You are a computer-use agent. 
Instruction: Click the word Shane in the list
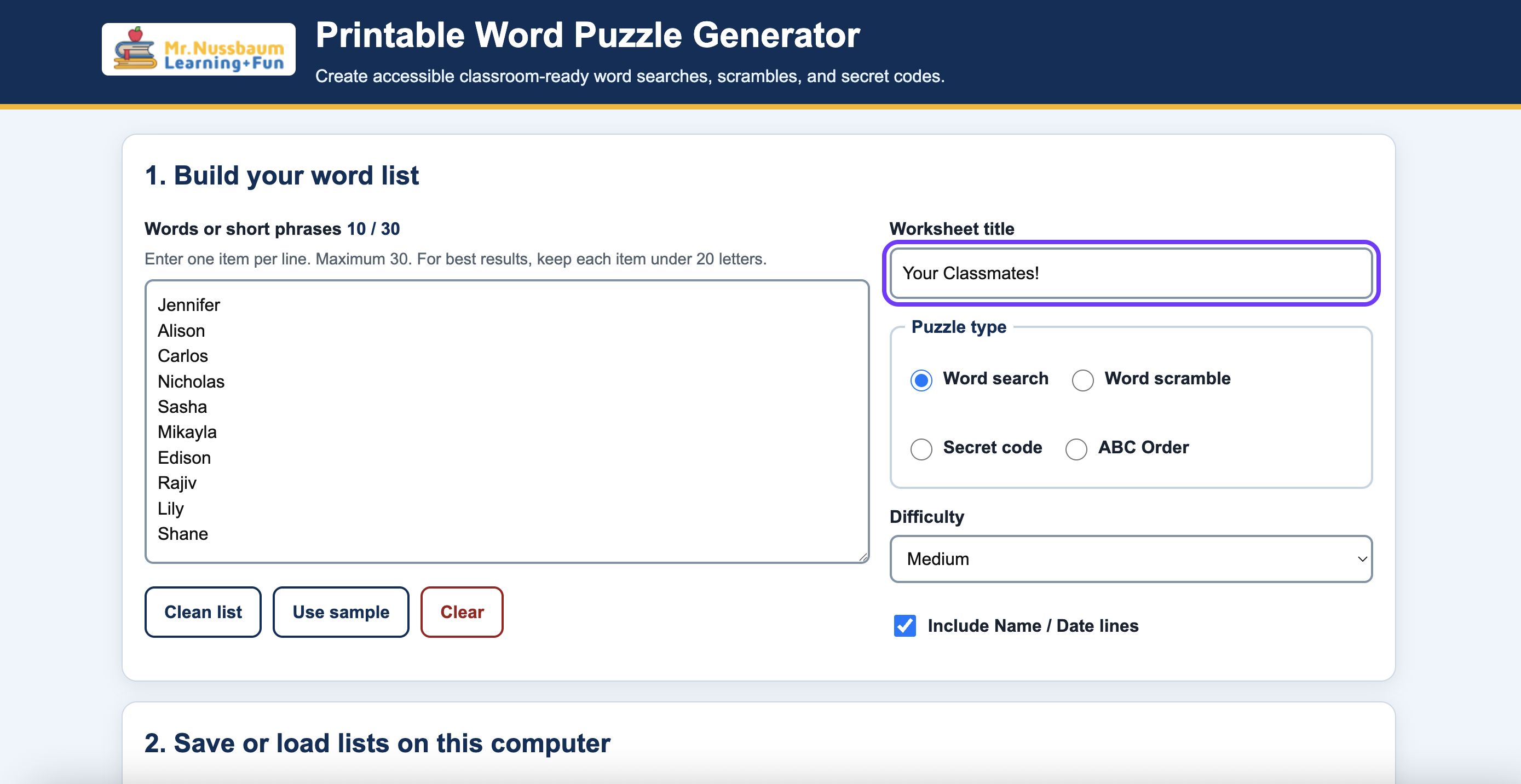182,534
